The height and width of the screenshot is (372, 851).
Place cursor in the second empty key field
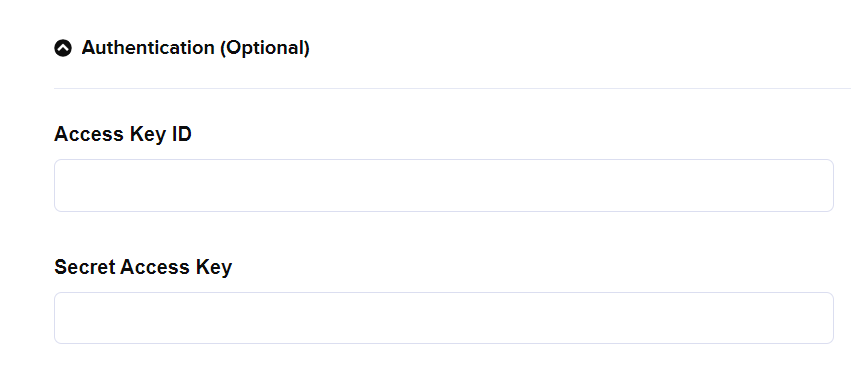coord(443,318)
